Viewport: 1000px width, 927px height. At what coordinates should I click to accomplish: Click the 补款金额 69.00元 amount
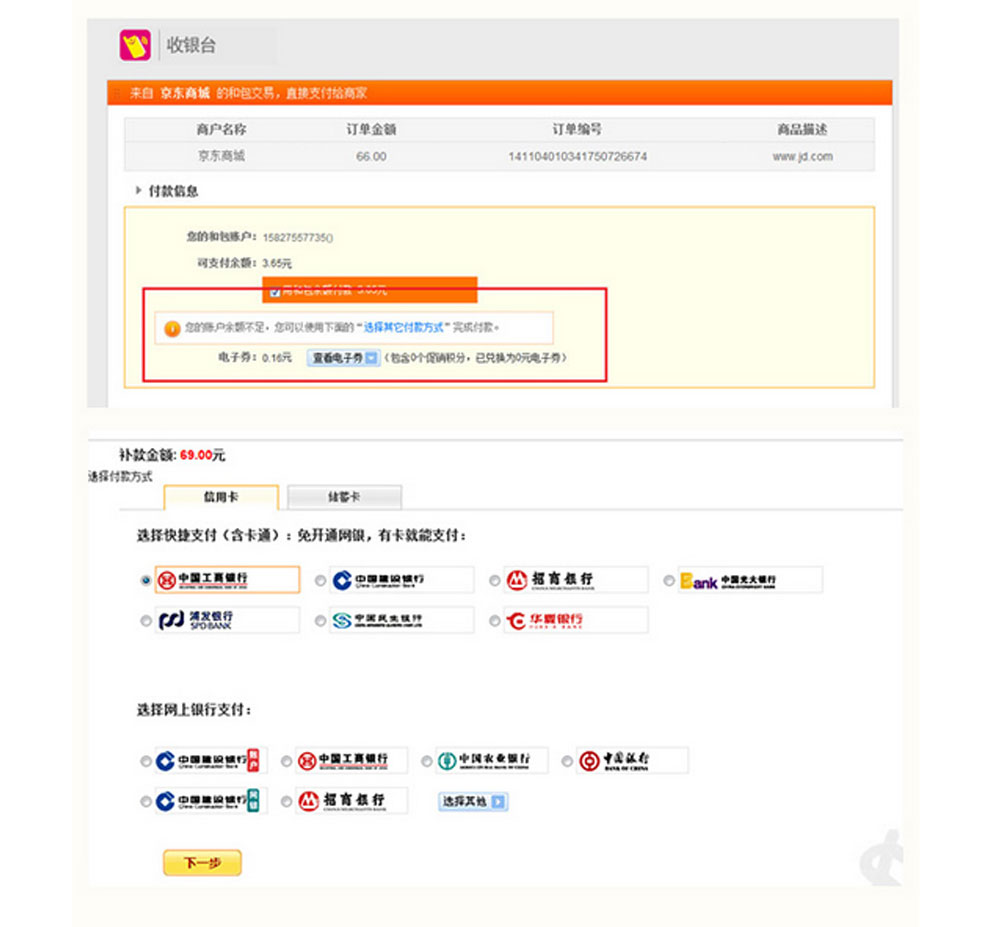[202, 455]
